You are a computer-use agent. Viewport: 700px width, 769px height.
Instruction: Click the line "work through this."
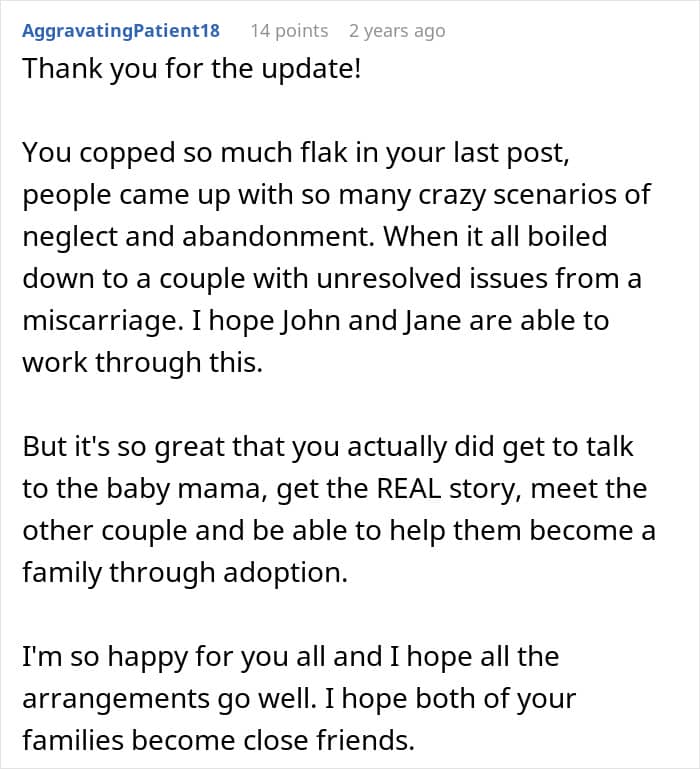142,363
